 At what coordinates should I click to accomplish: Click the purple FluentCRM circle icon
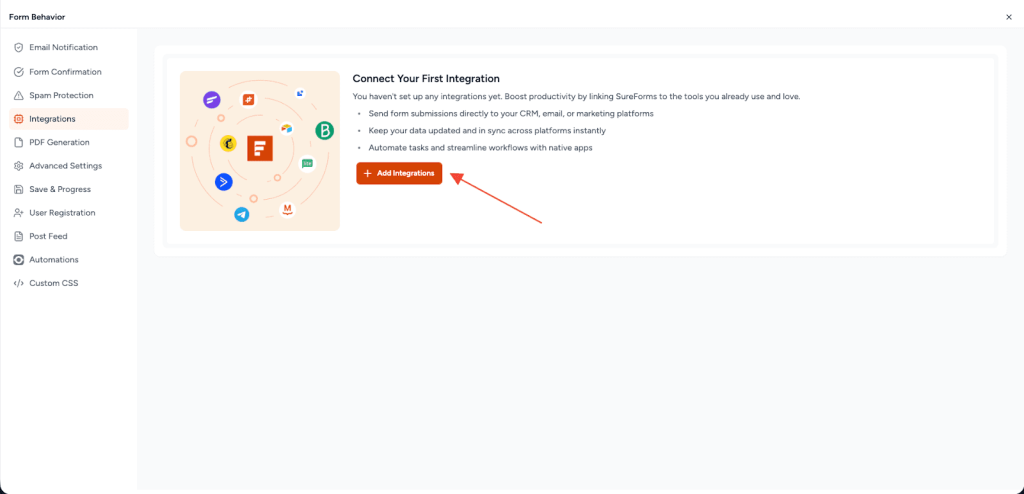click(212, 100)
